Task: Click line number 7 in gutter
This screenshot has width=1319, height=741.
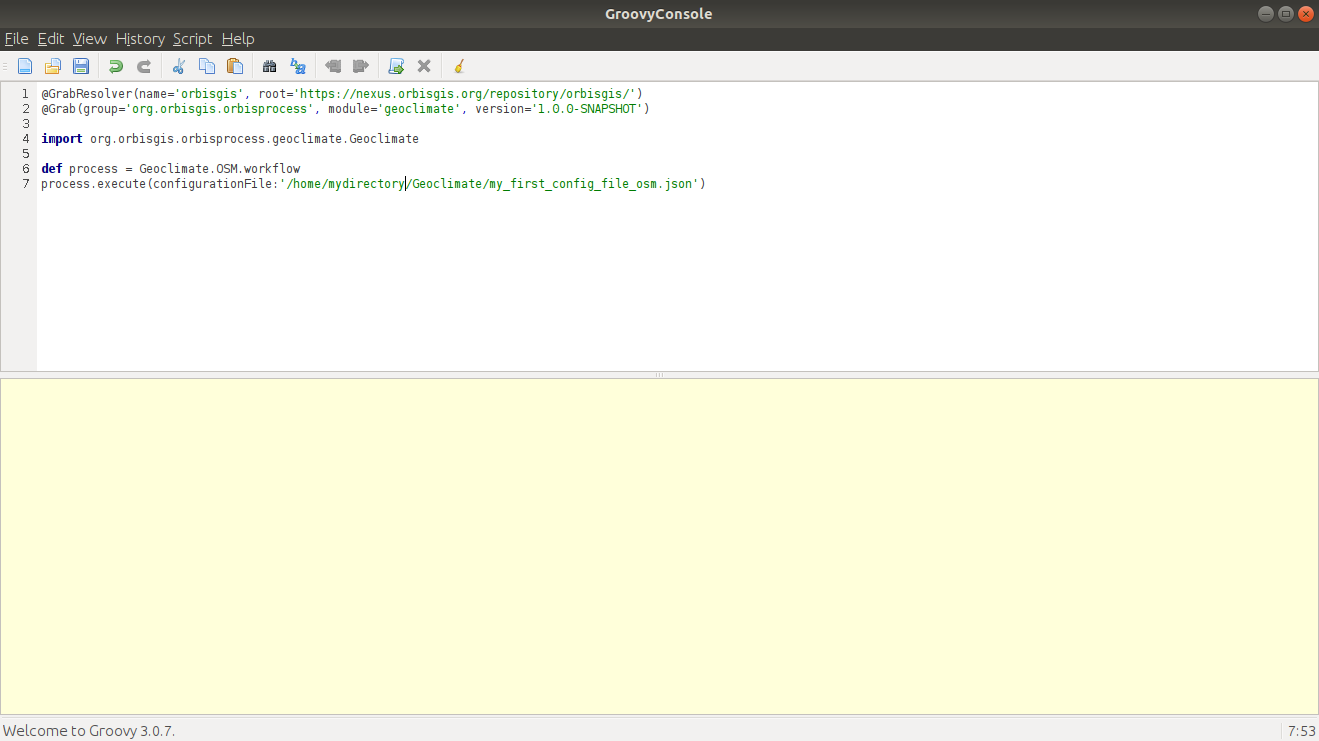Action: point(26,184)
